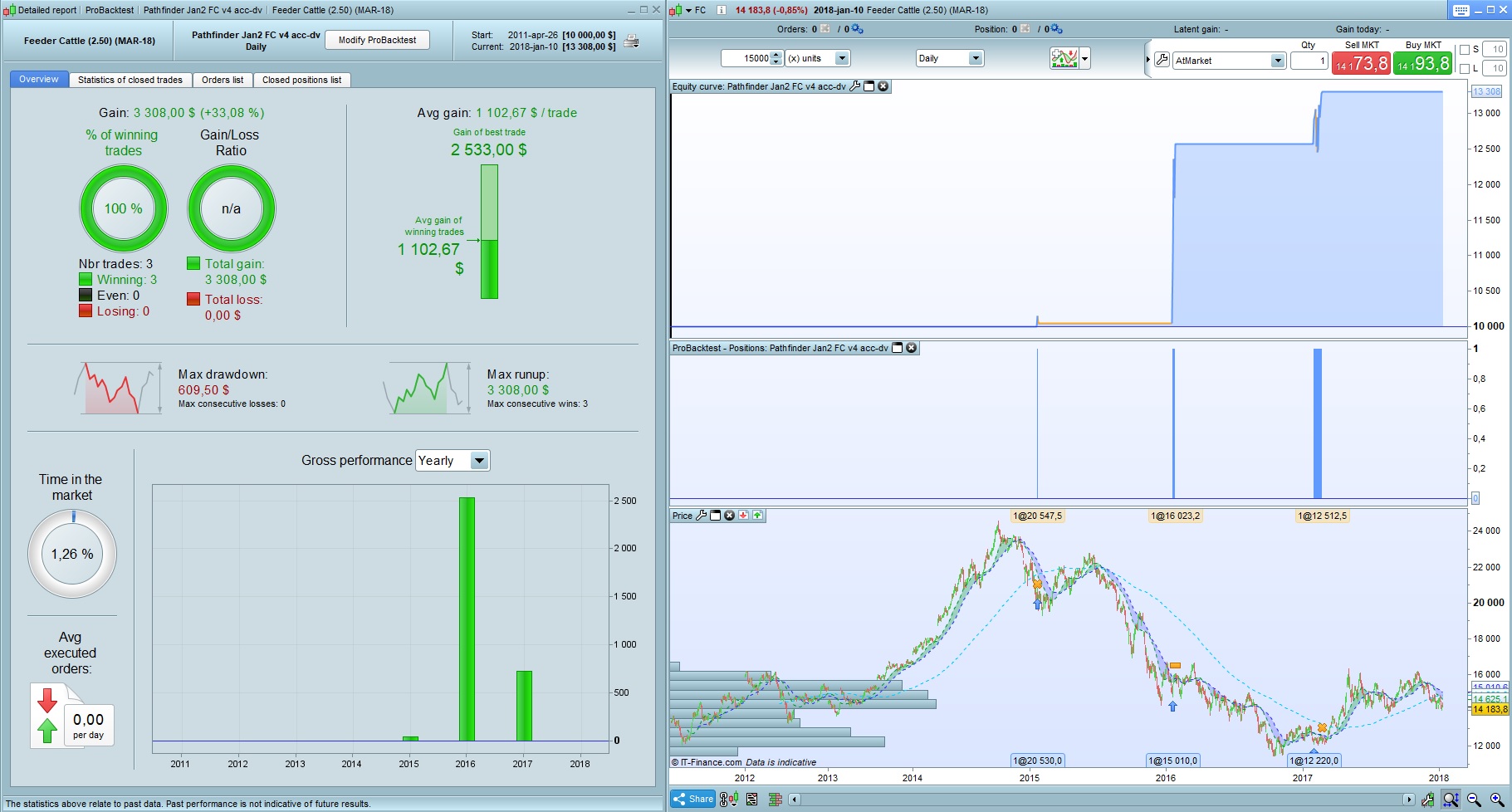The height and width of the screenshot is (812, 1512).
Task: Activate the auto-fit zoom icon
Action: click(1451, 800)
